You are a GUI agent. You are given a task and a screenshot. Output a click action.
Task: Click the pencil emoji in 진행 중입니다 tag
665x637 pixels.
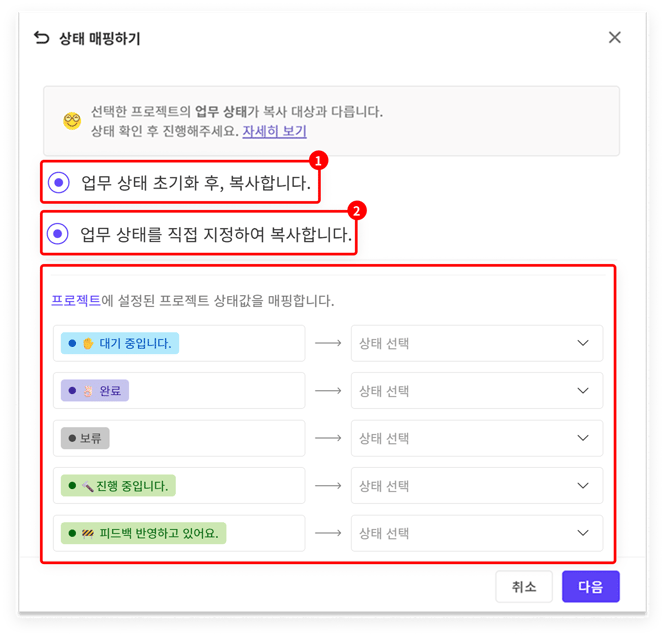pos(88,486)
